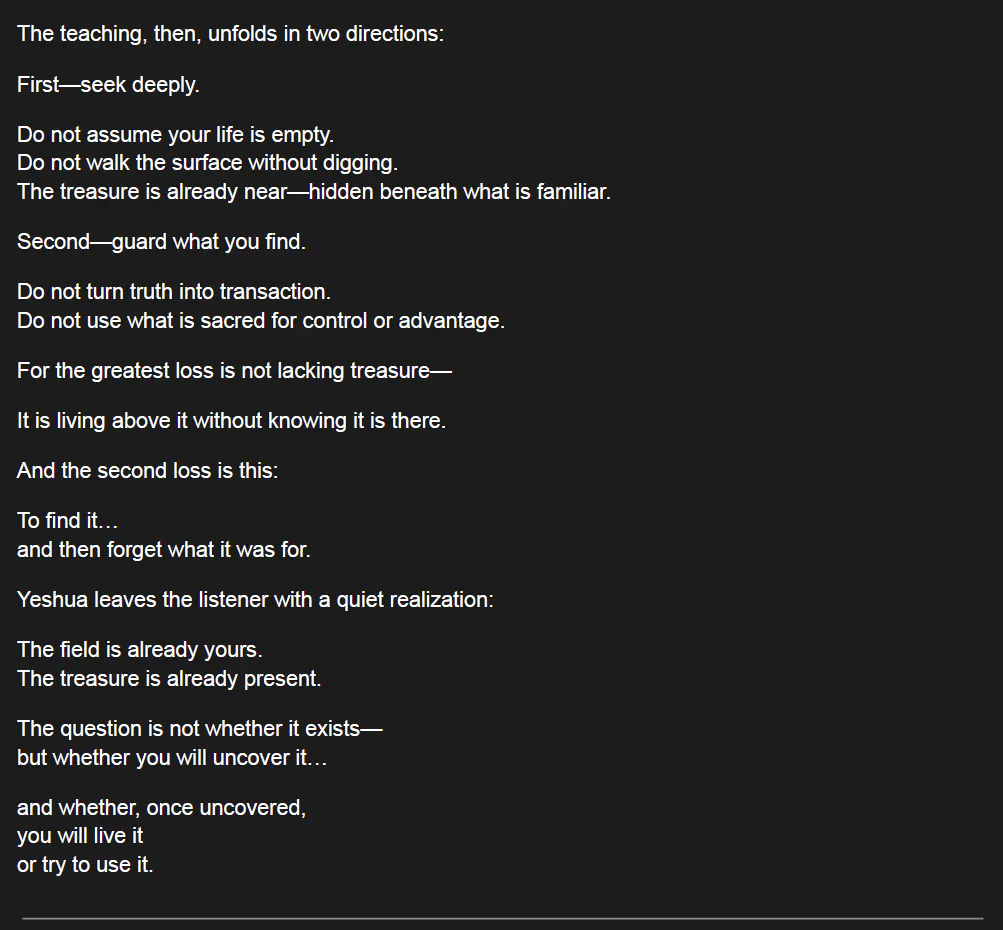Click the line about 'control or advantage'

pyautogui.click(x=260, y=321)
